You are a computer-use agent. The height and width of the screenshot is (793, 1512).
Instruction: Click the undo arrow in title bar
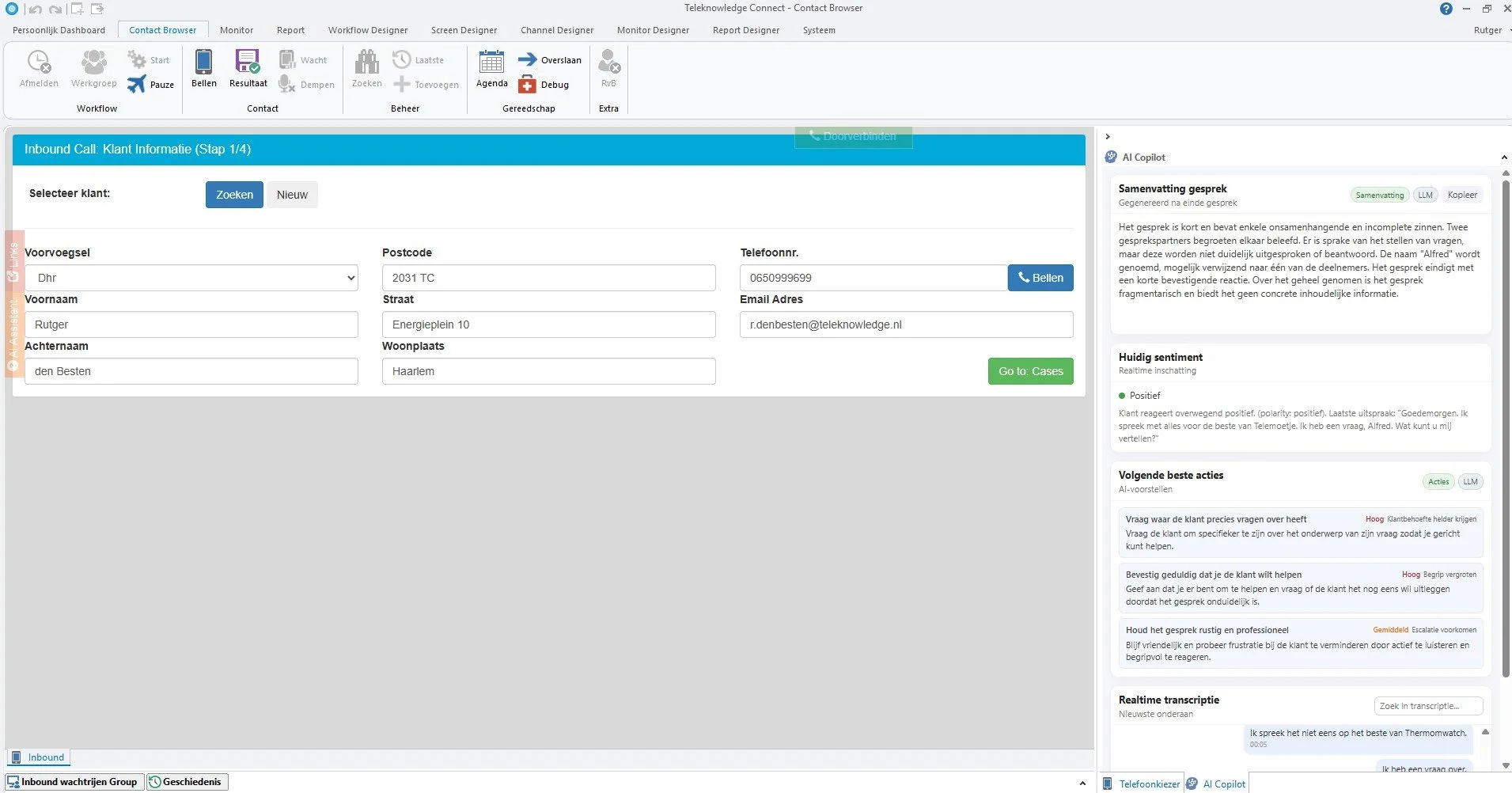pyautogui.click(x=35, y=9)
